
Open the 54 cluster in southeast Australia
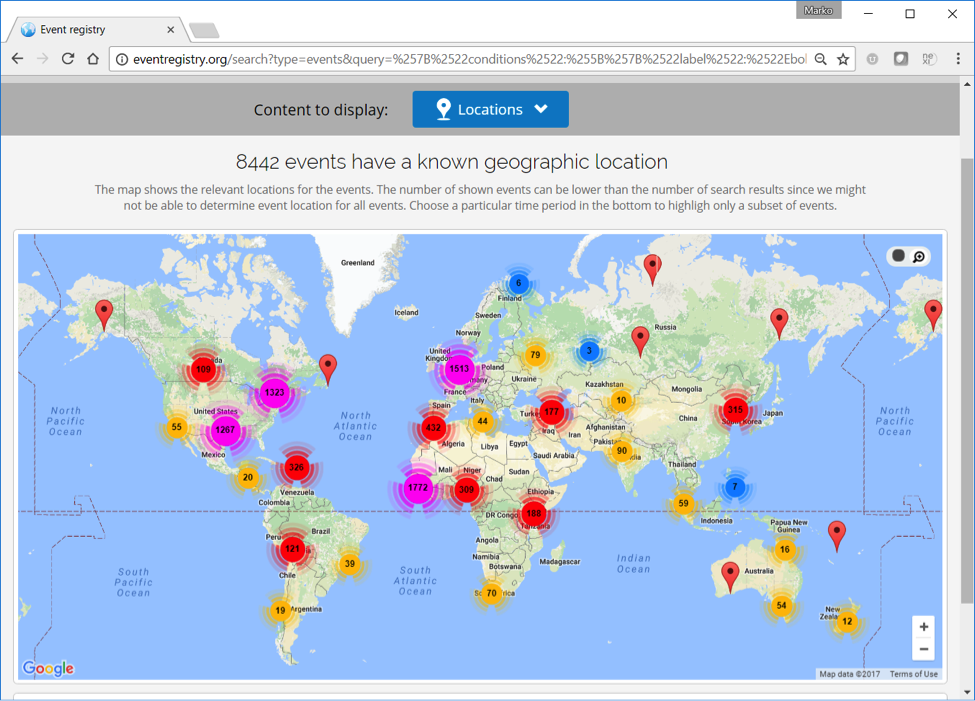(782, 605)
